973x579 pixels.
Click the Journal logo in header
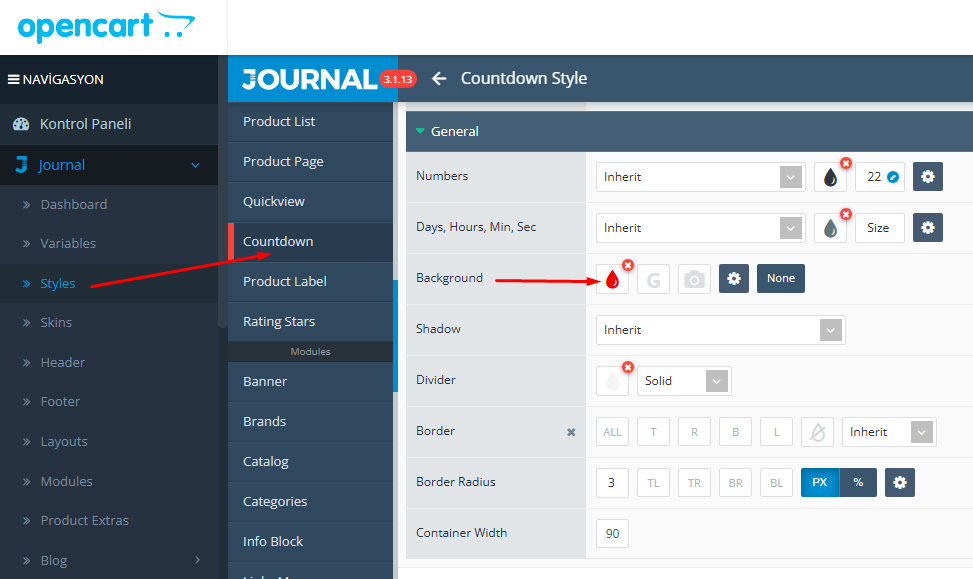coord(309,79)
